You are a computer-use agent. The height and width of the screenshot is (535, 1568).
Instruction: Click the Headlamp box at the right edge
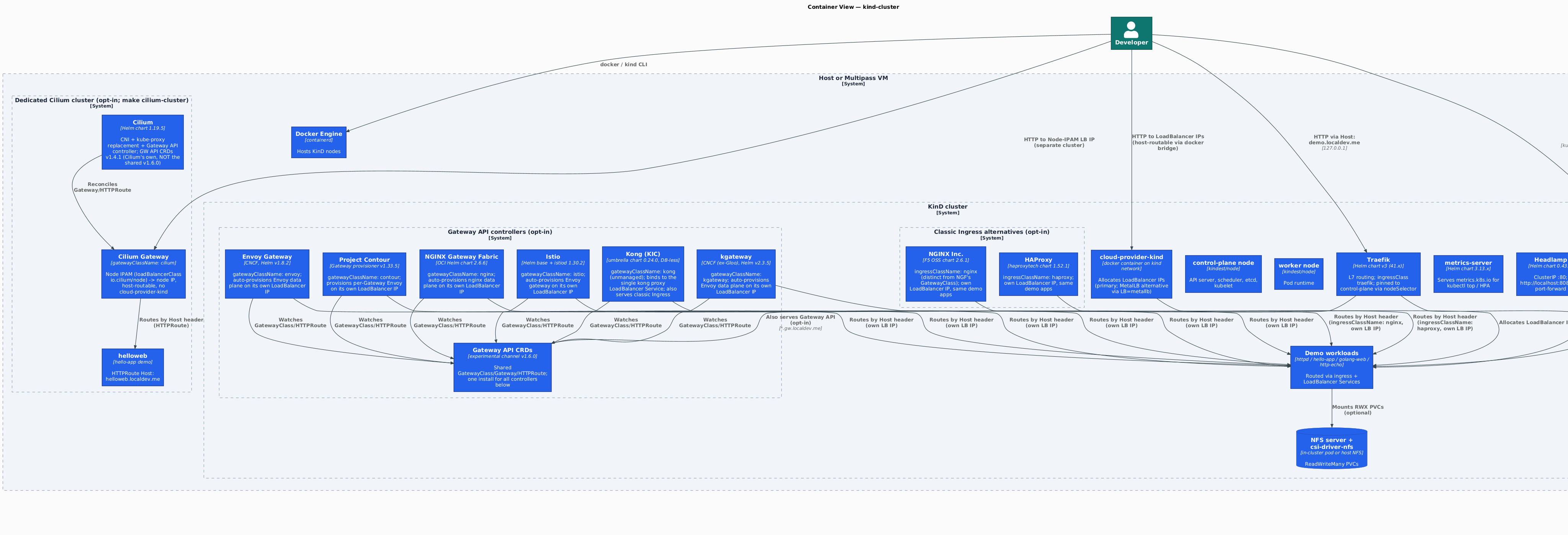point(1542,274)
